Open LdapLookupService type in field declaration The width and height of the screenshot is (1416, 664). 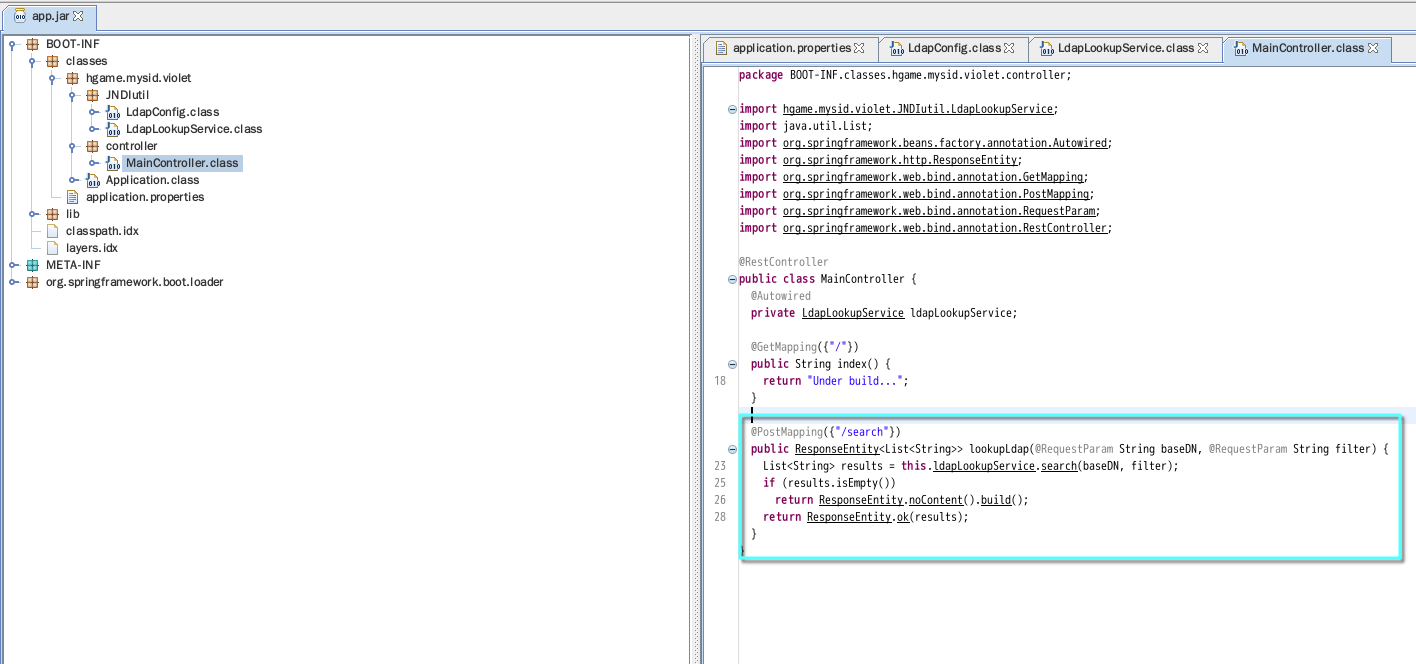point(853,313)
